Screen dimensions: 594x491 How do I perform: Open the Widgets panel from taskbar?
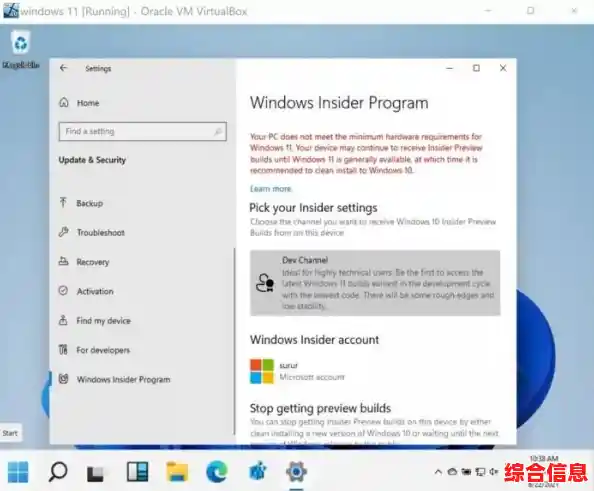coord(137,472)
